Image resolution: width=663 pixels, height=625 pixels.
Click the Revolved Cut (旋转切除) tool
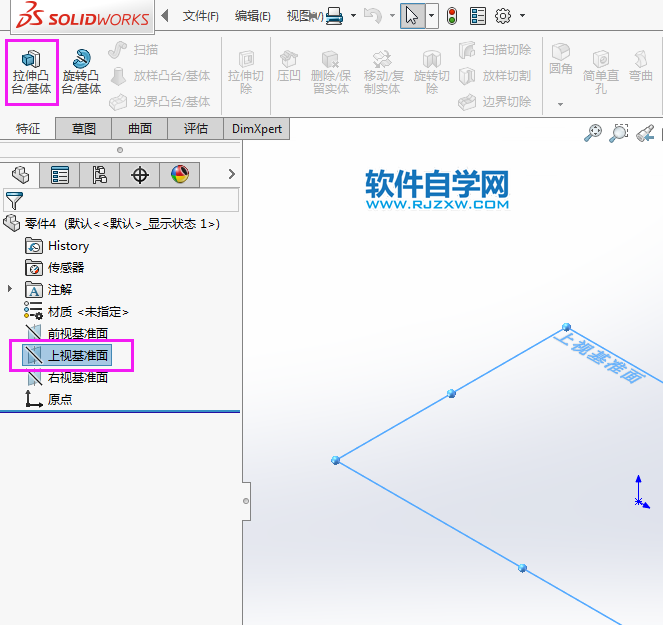[x=432, y=72]
